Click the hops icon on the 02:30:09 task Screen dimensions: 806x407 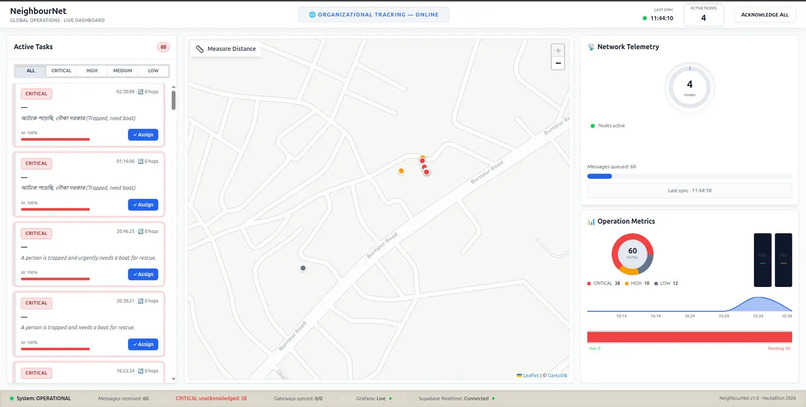140,91
